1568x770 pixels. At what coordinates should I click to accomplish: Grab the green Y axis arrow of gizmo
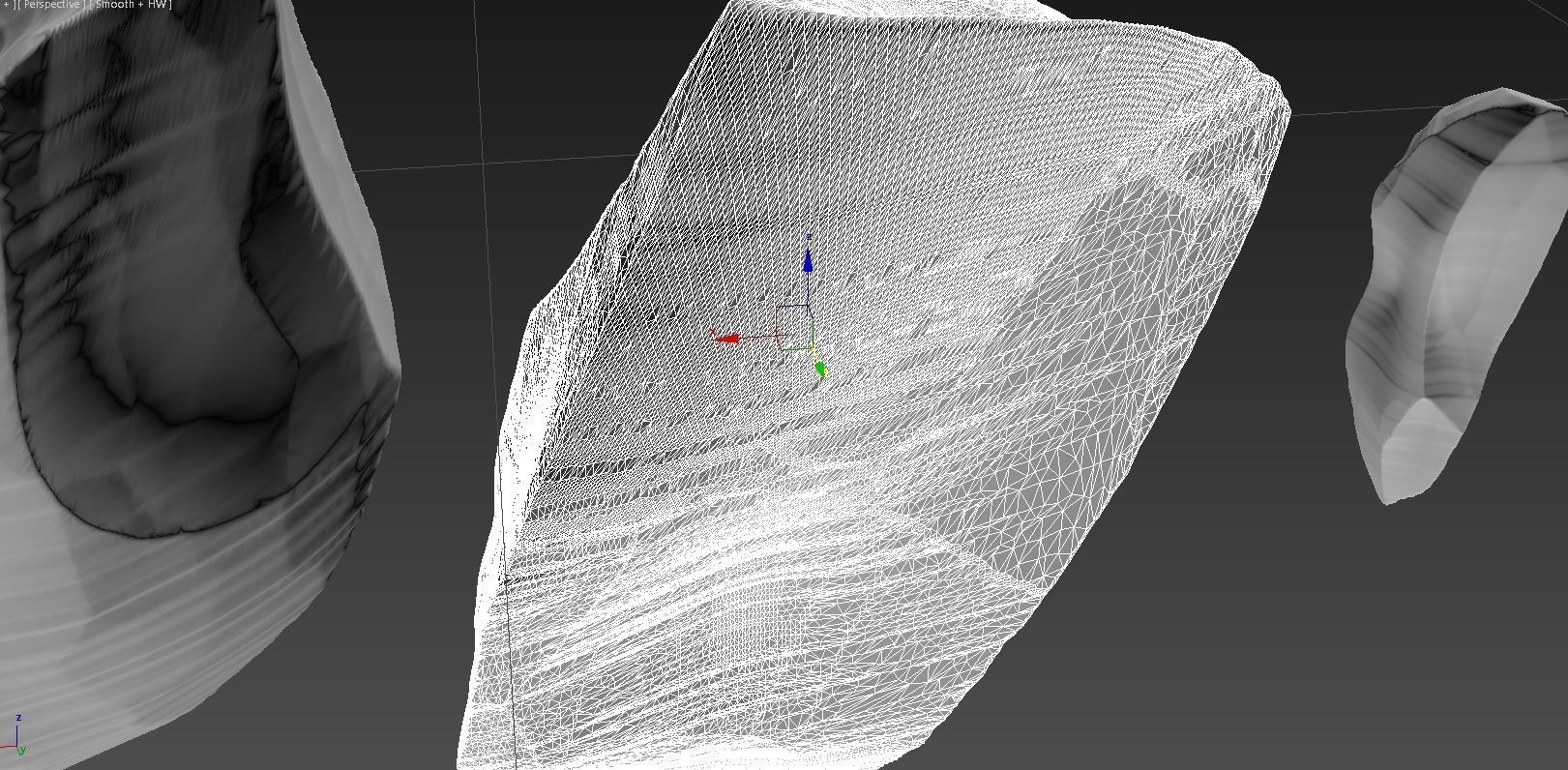click(x=821, y=370)
